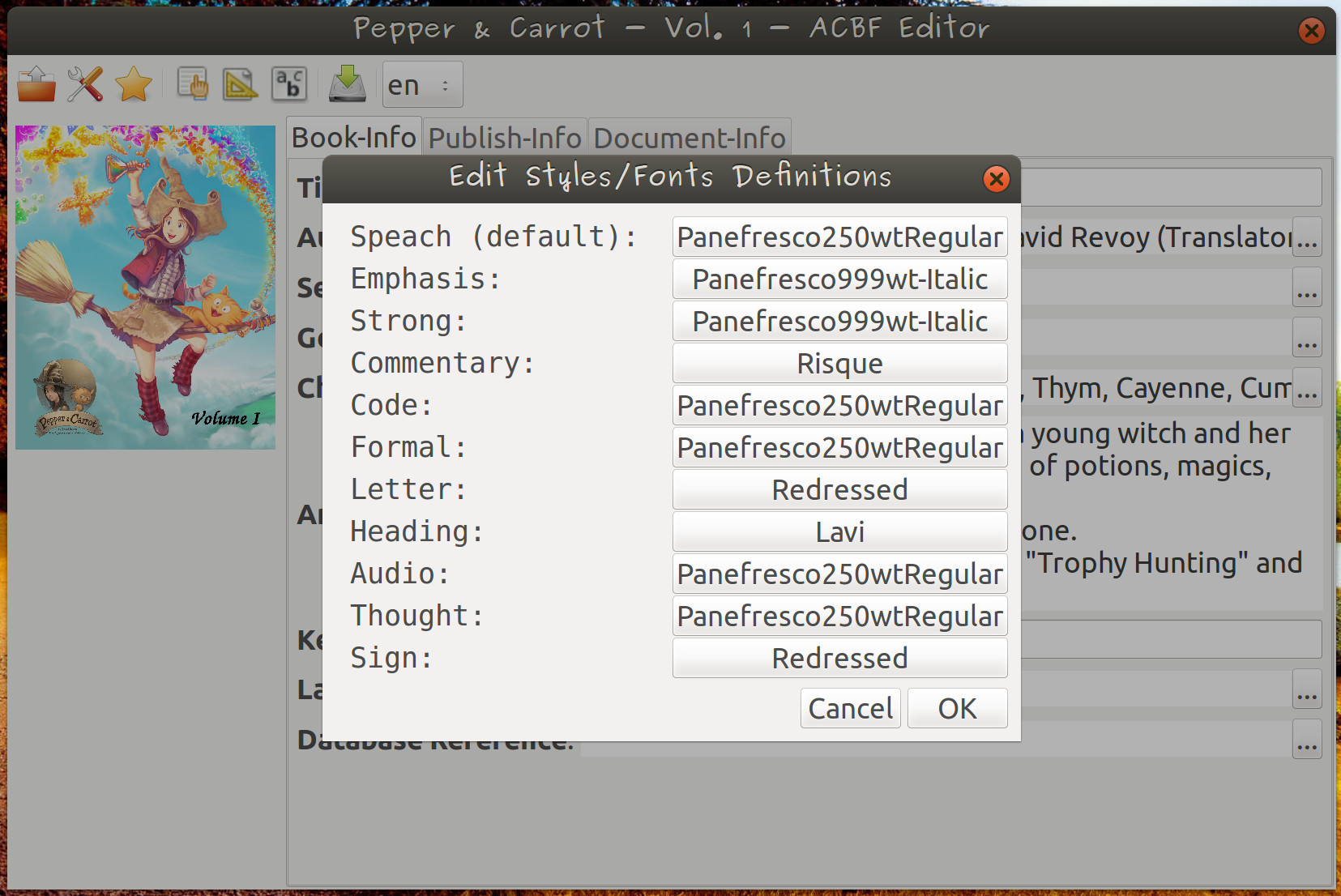Image resolution: width=1341 pixels, height=896 pixels.
Task: Click the Title input field in main window
Action: click(1171, 187)
